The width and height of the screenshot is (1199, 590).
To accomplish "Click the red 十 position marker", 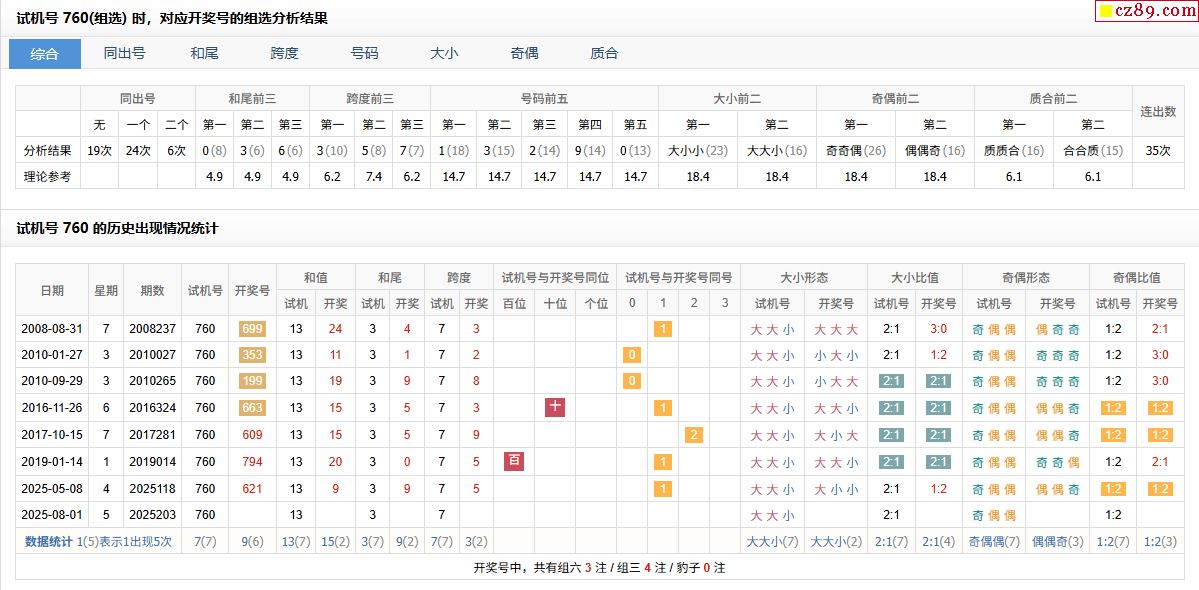I will click(x=554, y=407).
